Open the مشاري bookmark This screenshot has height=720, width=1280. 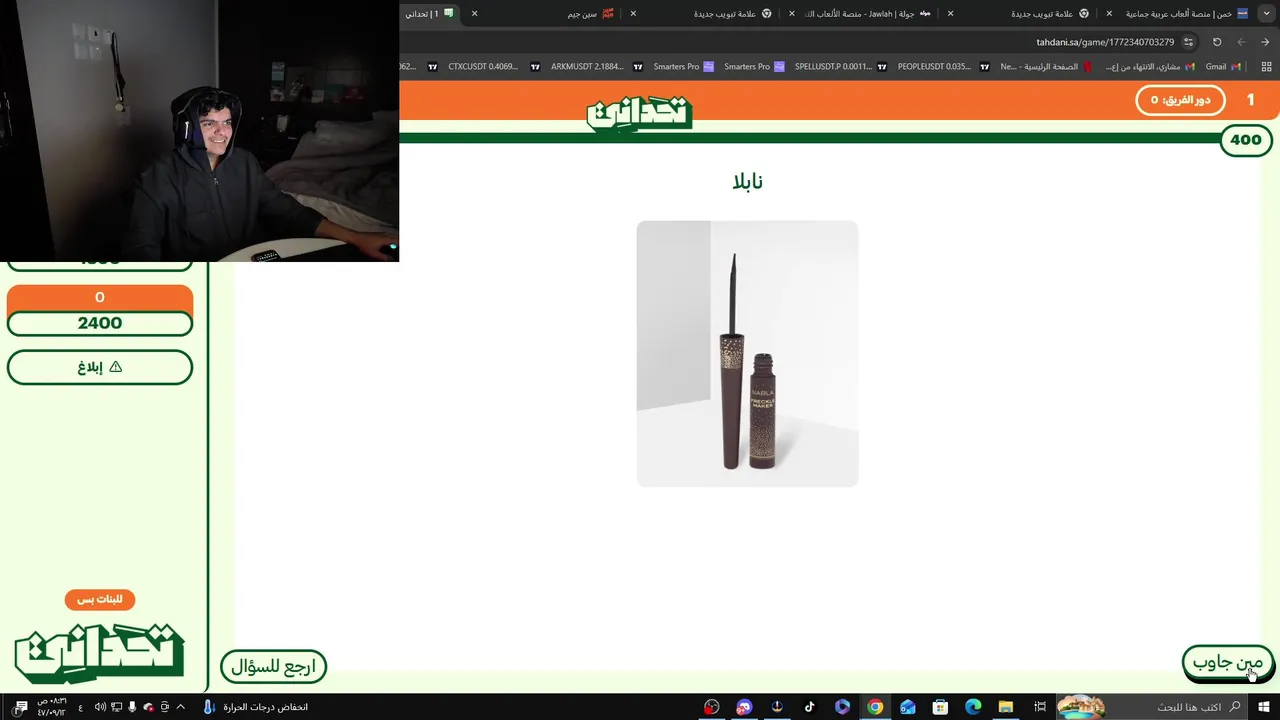pyautogui.click(x=1149, y=66)
